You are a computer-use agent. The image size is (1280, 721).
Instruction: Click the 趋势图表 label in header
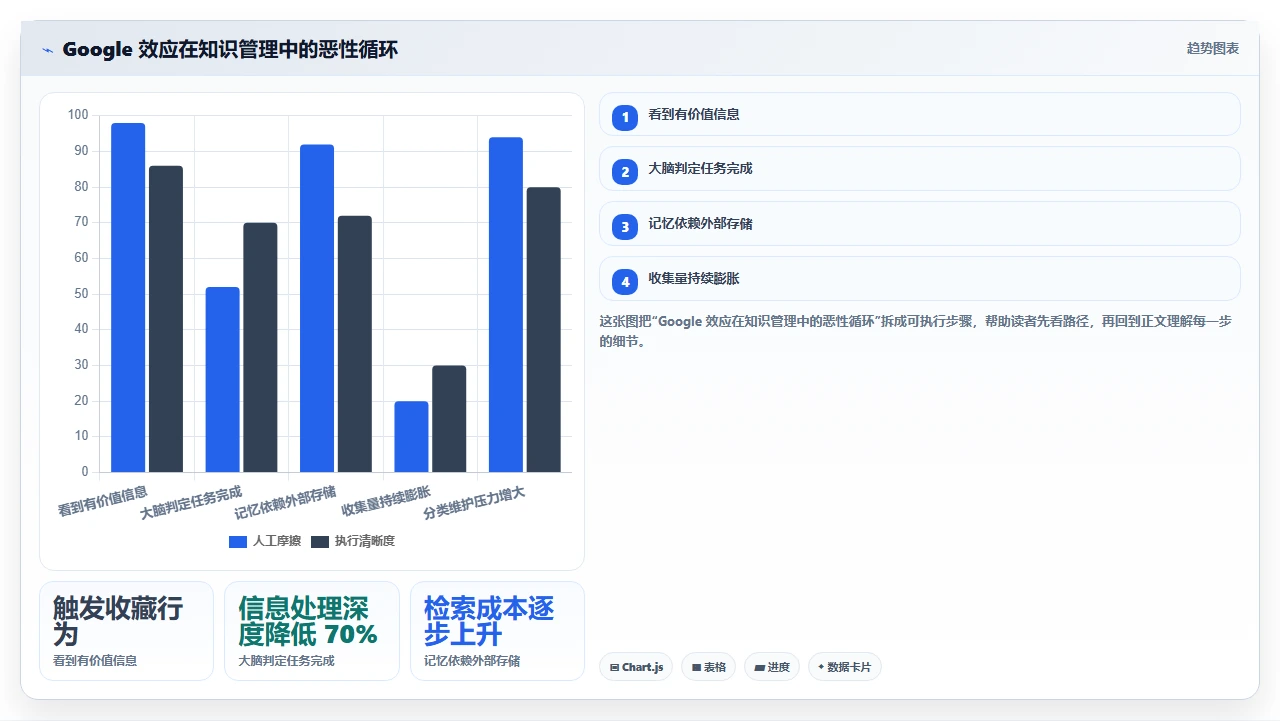coord(1213,48)
